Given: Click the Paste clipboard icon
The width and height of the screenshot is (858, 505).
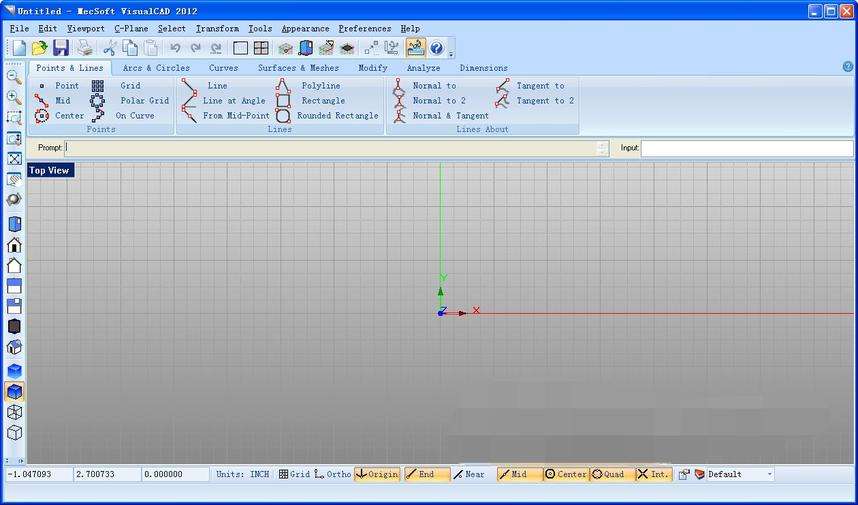Looking at the screenshot, I should click(x=150, y=48).
